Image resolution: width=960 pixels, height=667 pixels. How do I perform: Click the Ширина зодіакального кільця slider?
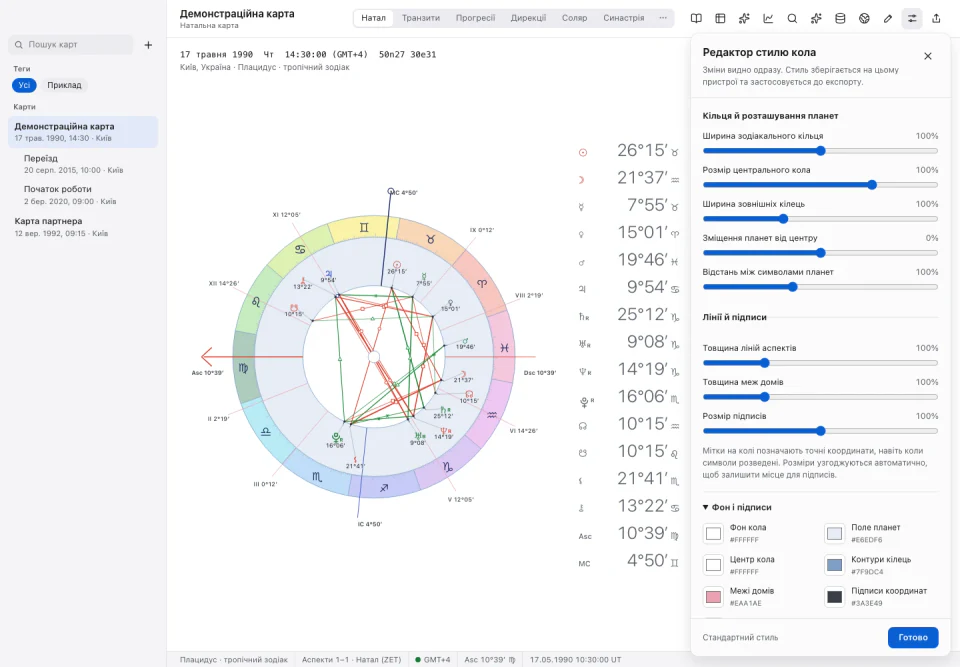click(820, 151)
